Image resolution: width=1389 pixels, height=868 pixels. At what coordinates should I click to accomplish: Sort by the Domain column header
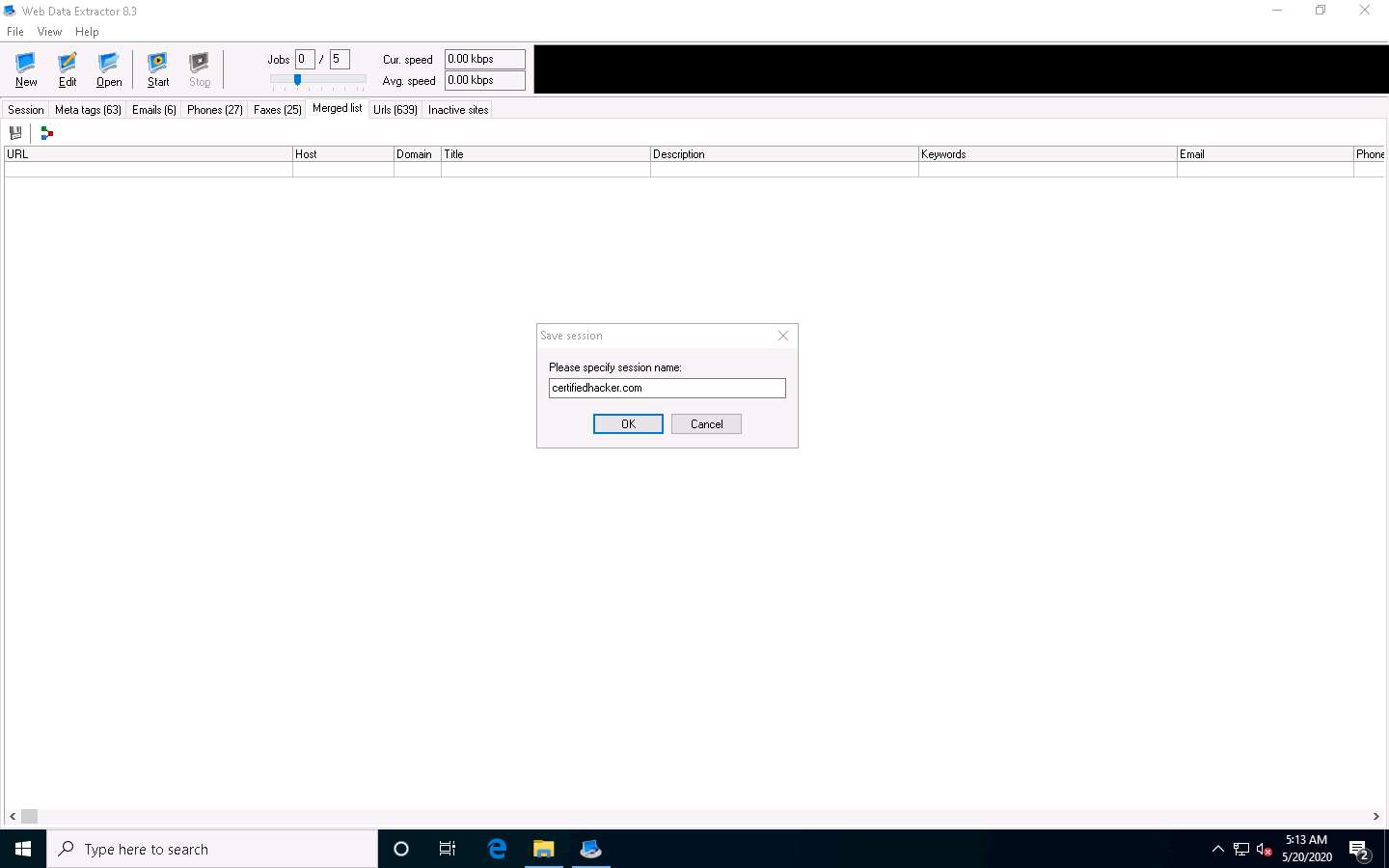418,154
